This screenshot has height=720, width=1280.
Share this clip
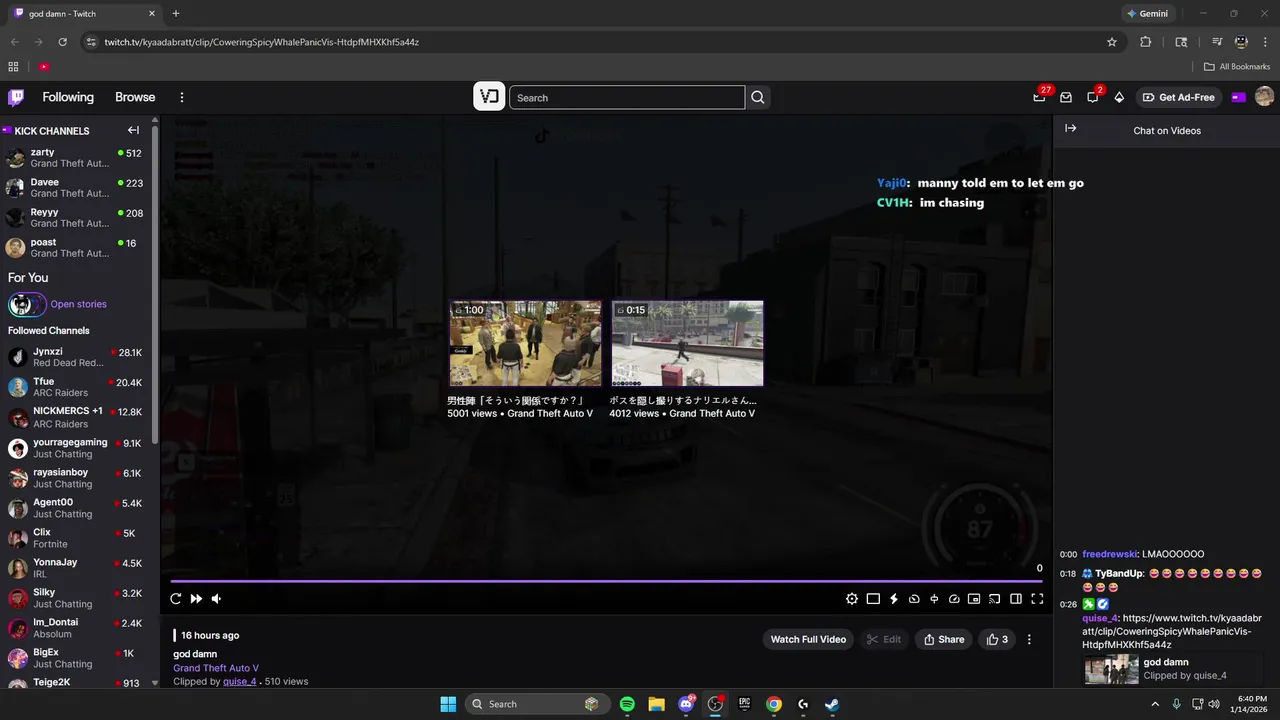(944, 639)
